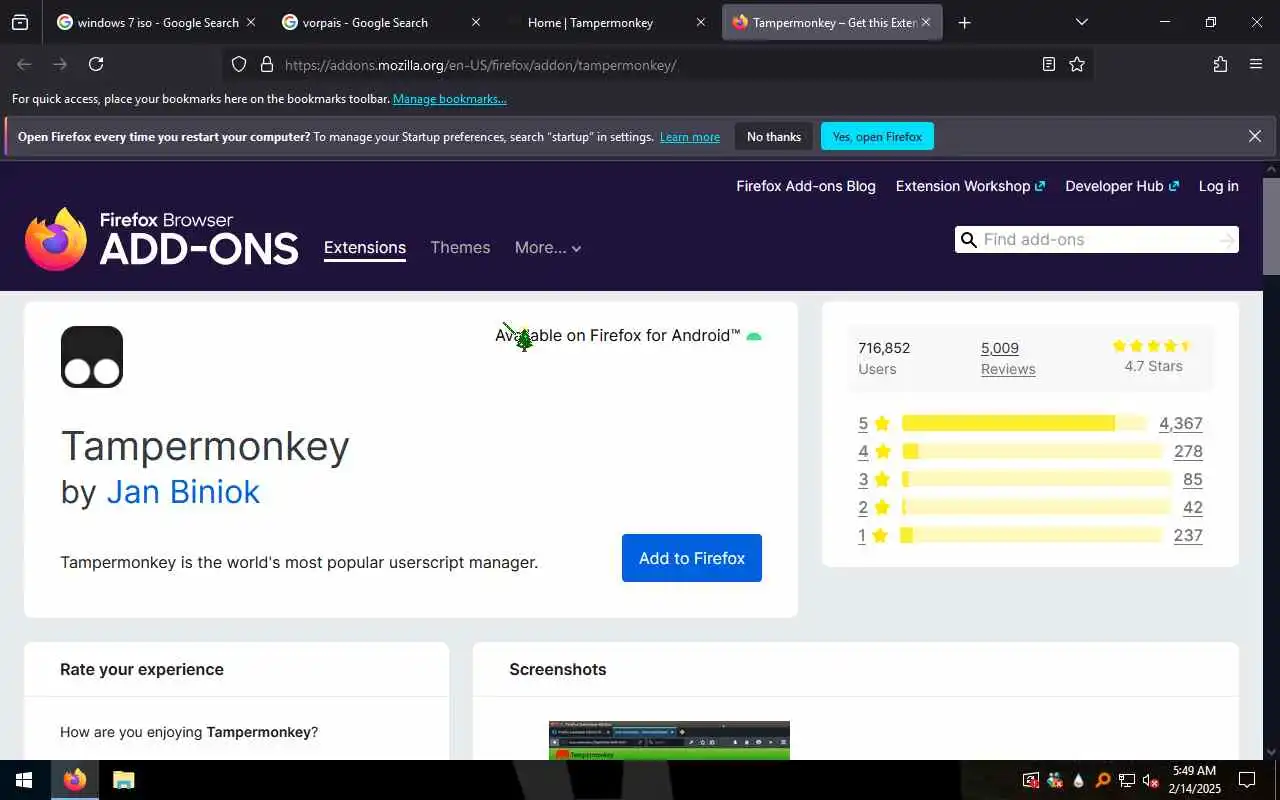Close the Tampermonkey add-on tab

(x=926, y=22)
